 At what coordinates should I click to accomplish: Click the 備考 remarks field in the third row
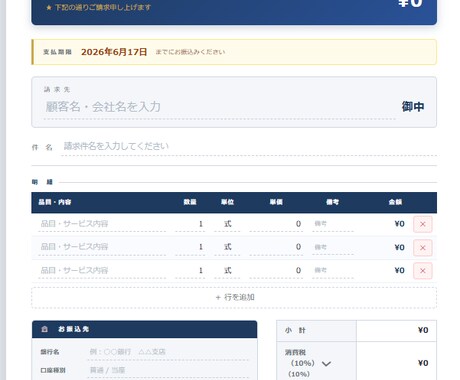(333, 270)
